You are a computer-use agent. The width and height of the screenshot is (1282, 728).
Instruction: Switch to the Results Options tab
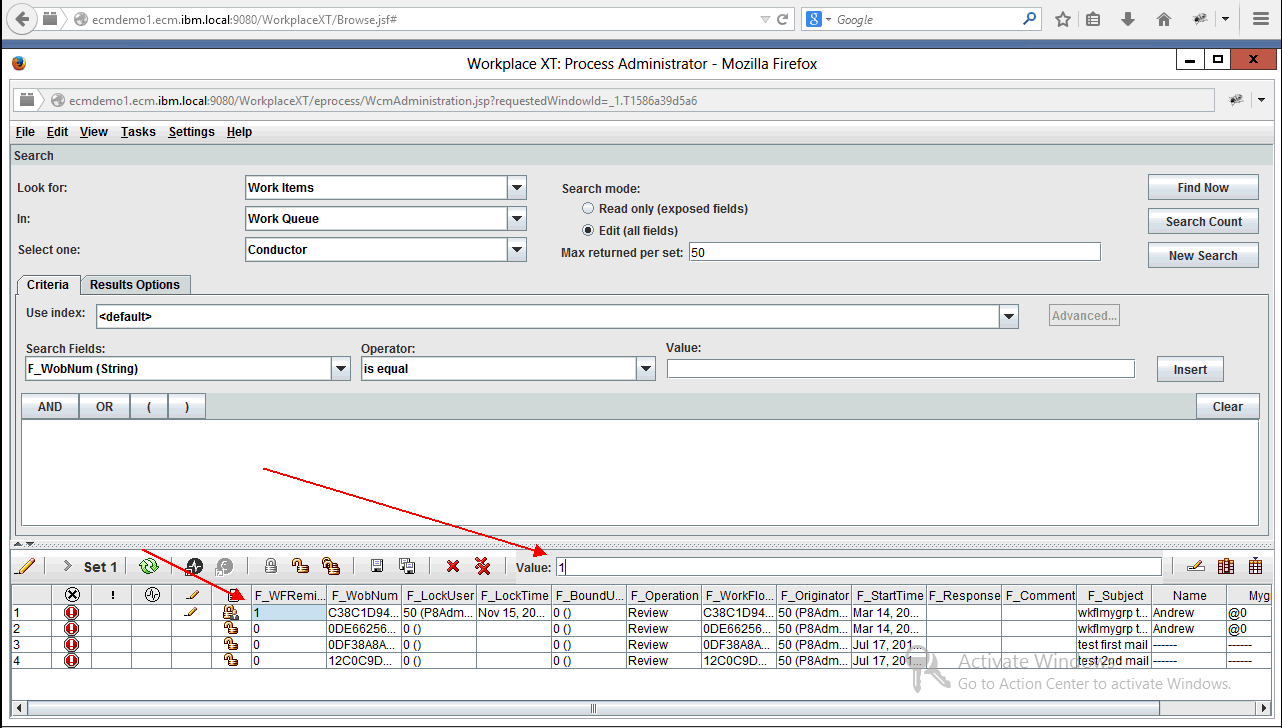click(x=135, y=285)
